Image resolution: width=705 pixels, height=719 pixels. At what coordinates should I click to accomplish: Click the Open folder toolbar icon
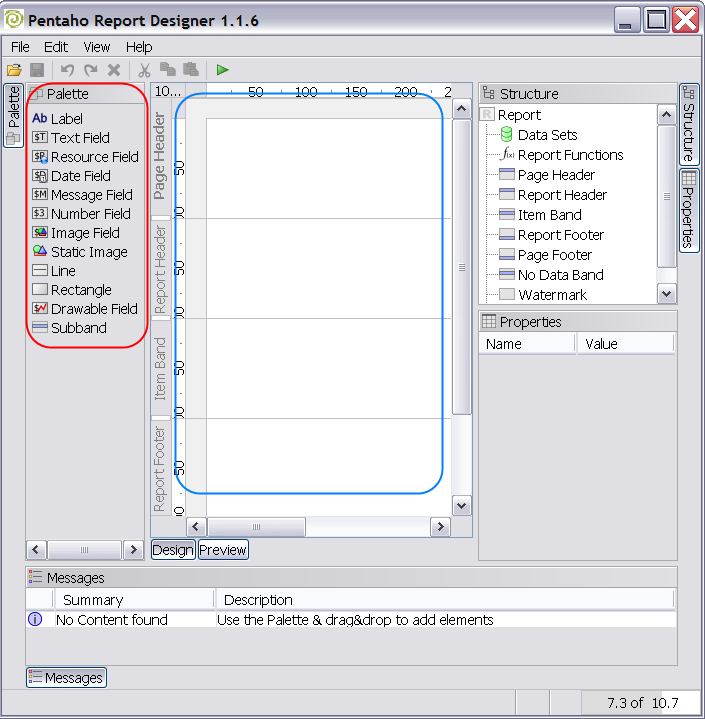(14, 70)
